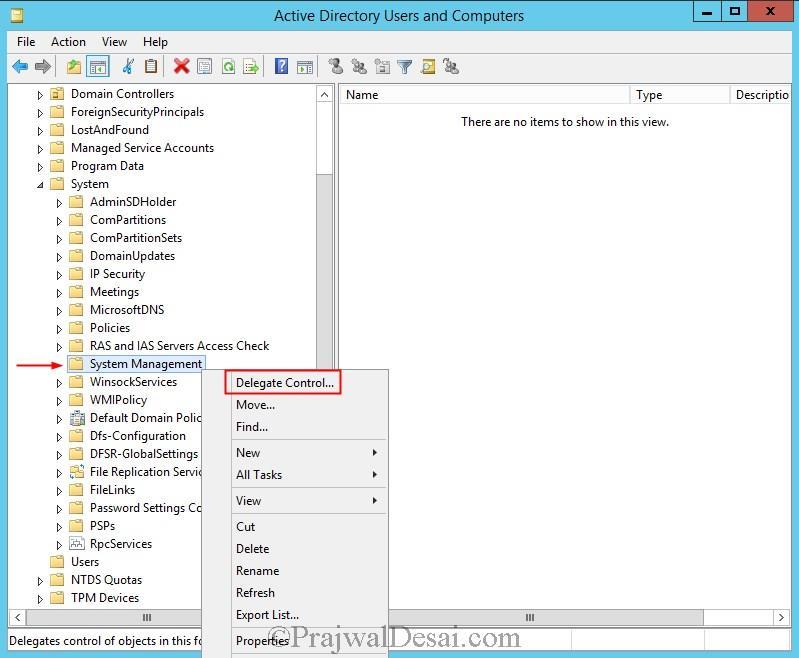This screenshot has height=658, width=799.
Task: Click the red X Delete toolbar icon
Action: [x=181, y=66]
